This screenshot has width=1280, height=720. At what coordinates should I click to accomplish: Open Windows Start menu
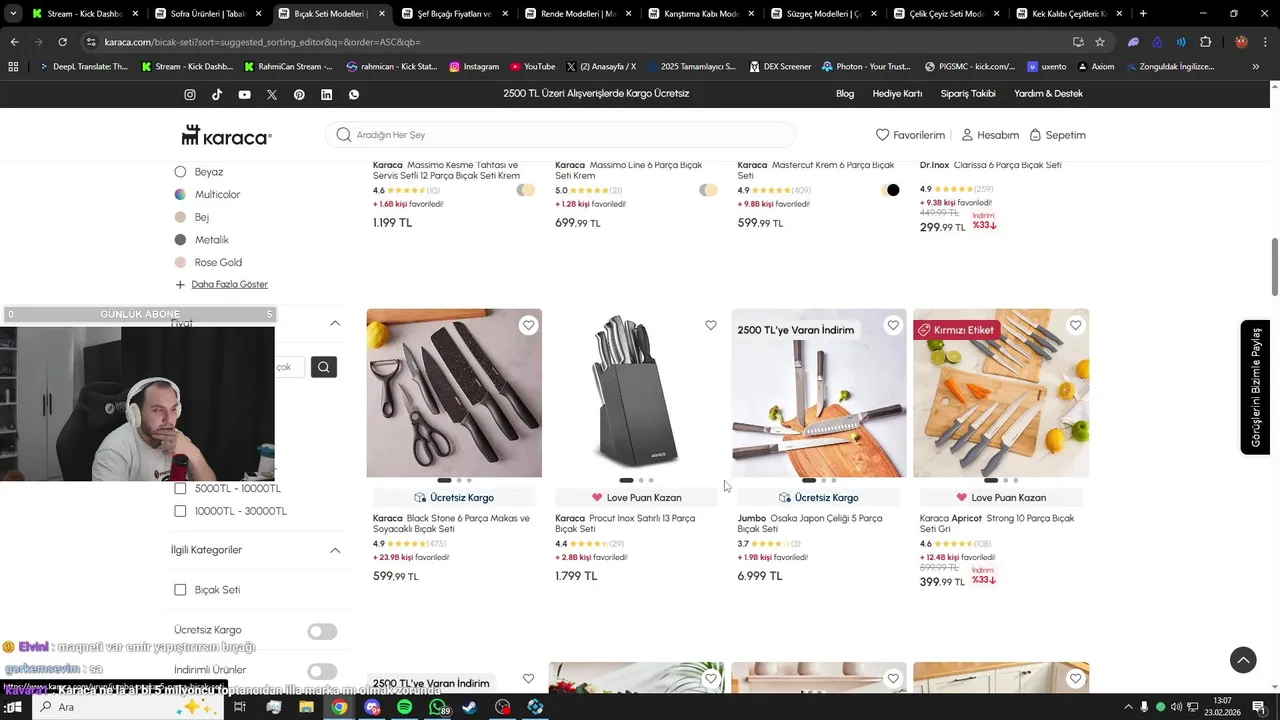tap(14, 707)
